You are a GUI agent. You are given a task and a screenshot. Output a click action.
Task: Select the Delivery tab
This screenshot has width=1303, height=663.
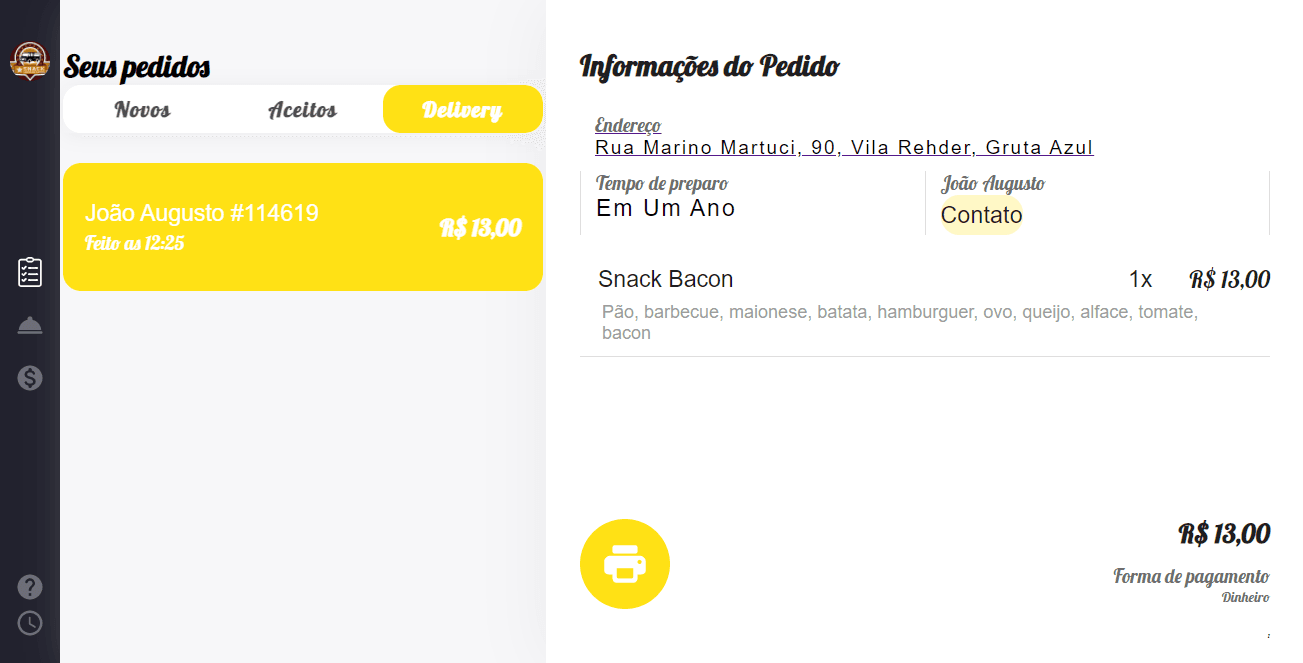[x=462, y=110]
